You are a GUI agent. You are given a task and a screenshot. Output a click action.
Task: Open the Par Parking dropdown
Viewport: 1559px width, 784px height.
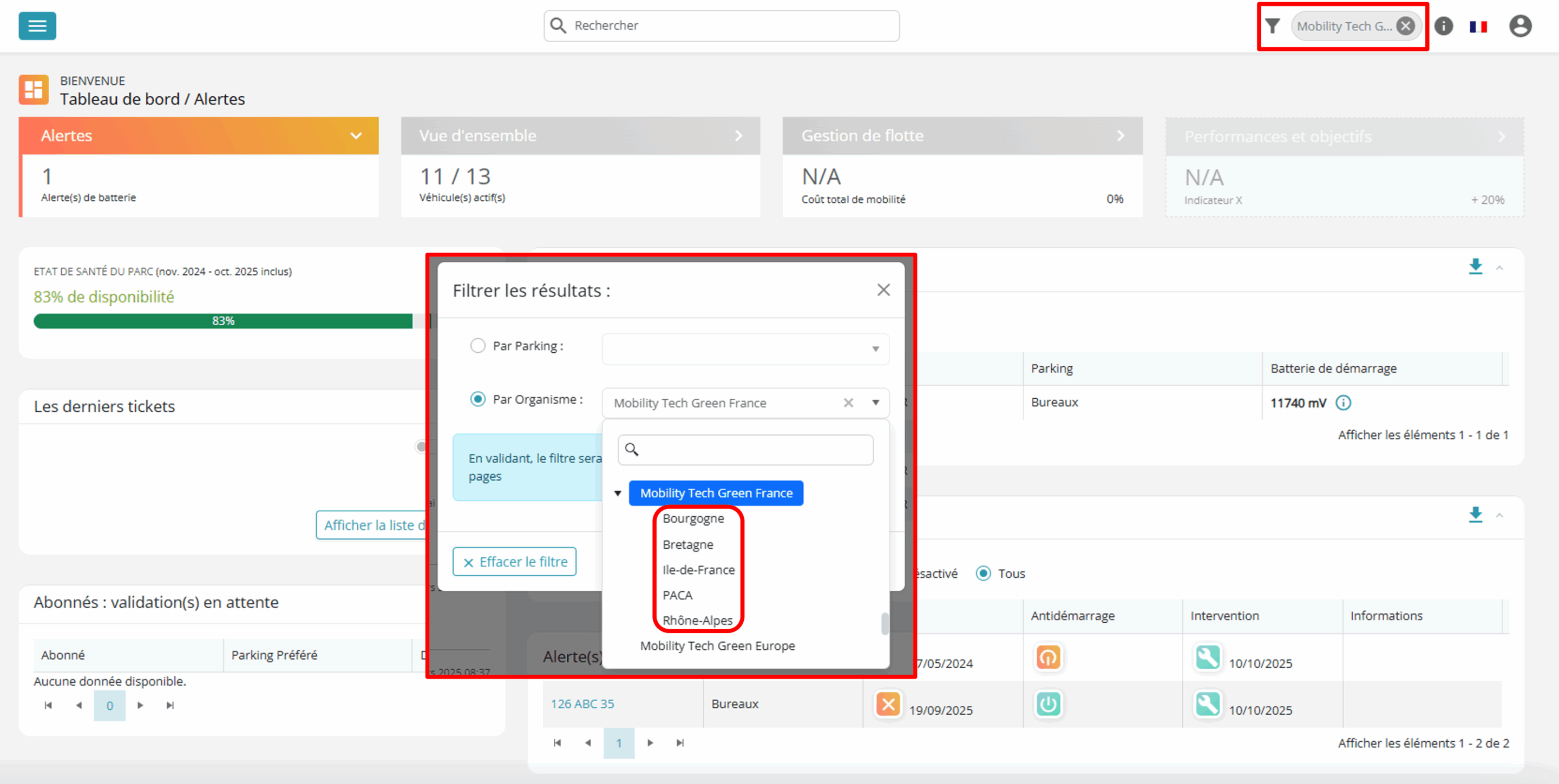[745, 349]
